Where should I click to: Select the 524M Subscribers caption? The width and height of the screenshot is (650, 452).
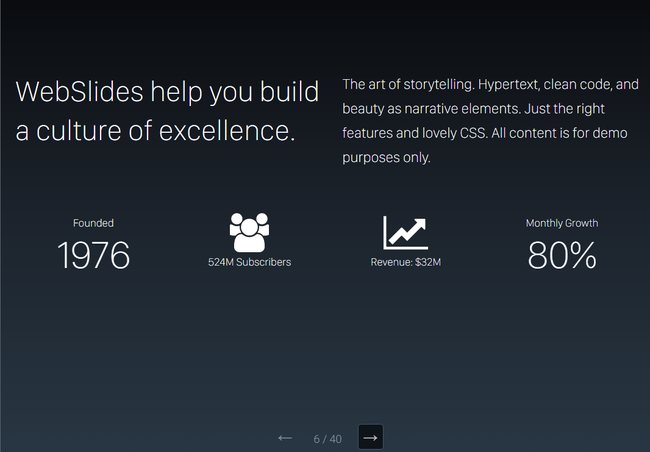tap(249, 262)
